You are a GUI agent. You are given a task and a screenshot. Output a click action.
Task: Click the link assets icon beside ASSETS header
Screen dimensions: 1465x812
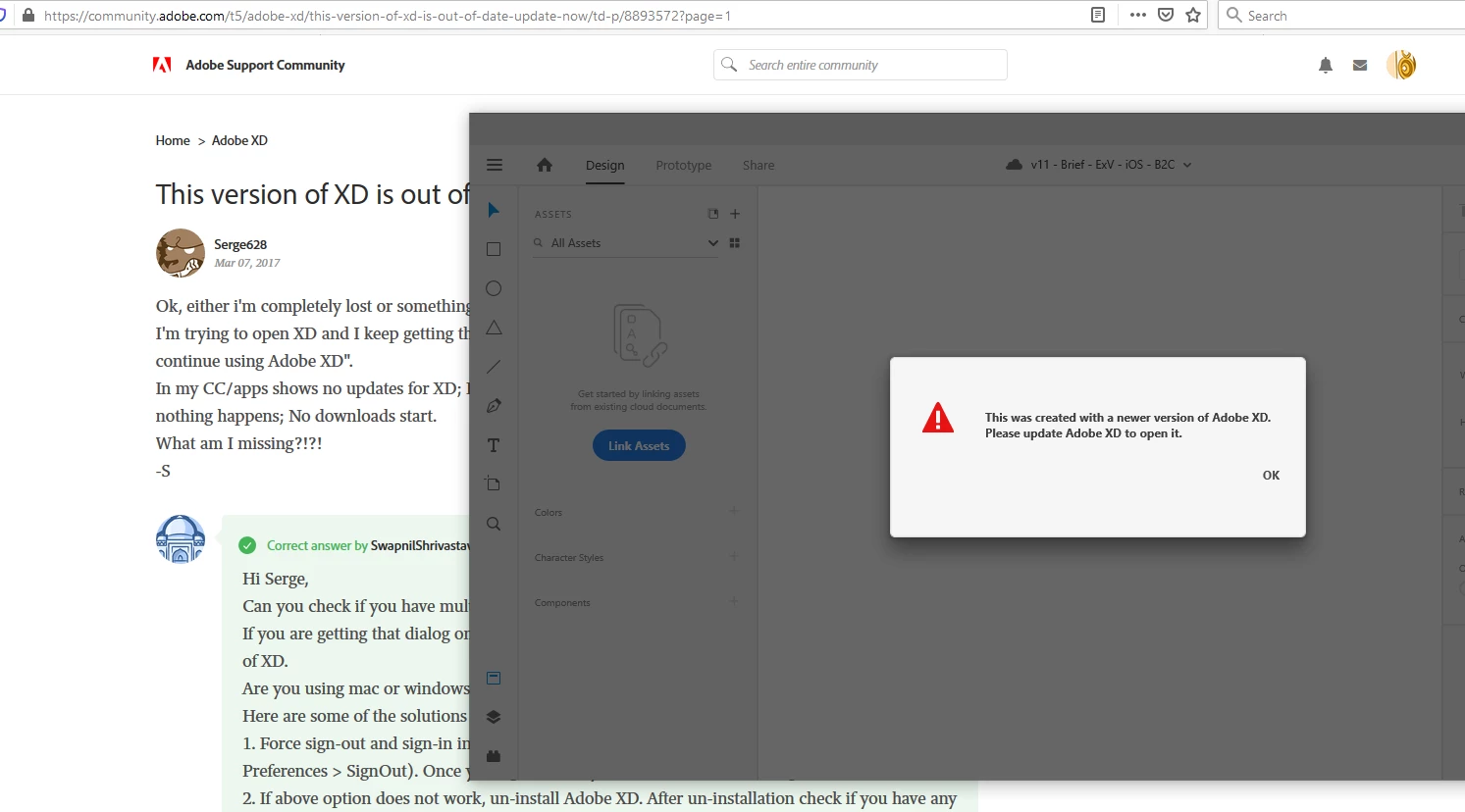click(x=713, y=214)
